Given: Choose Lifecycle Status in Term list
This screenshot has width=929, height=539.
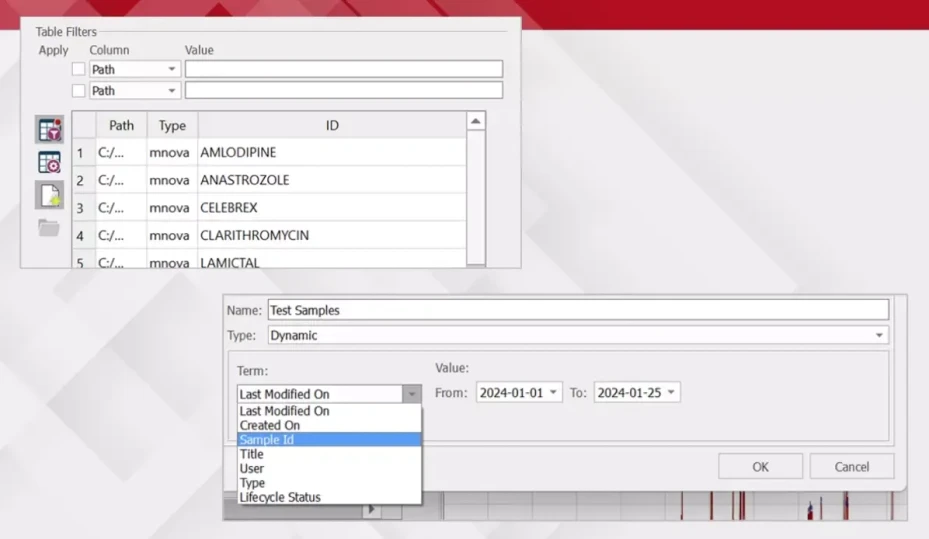Looking at the screenshot, I should point(329,497).
